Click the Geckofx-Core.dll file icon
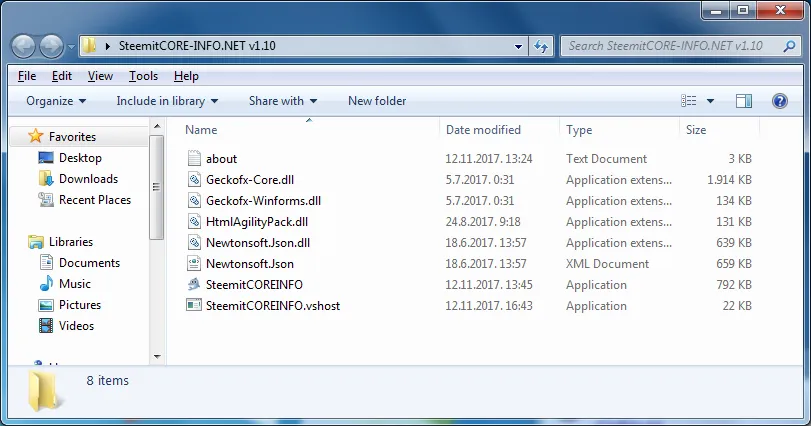Viewport: 811px width, 426px height. tap(194, 179)
